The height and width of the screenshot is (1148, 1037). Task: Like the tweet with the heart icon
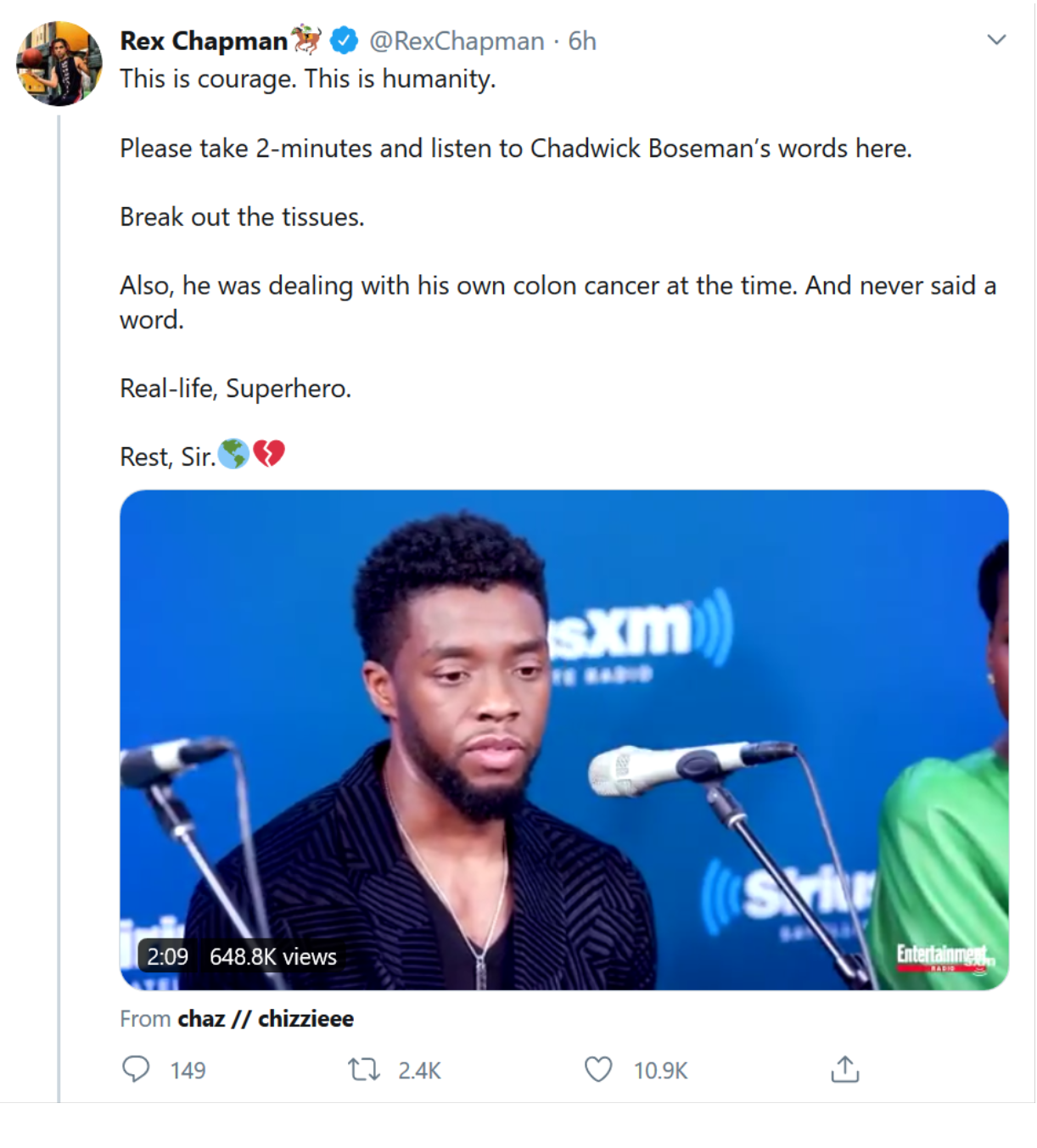tap(598, 1069)
